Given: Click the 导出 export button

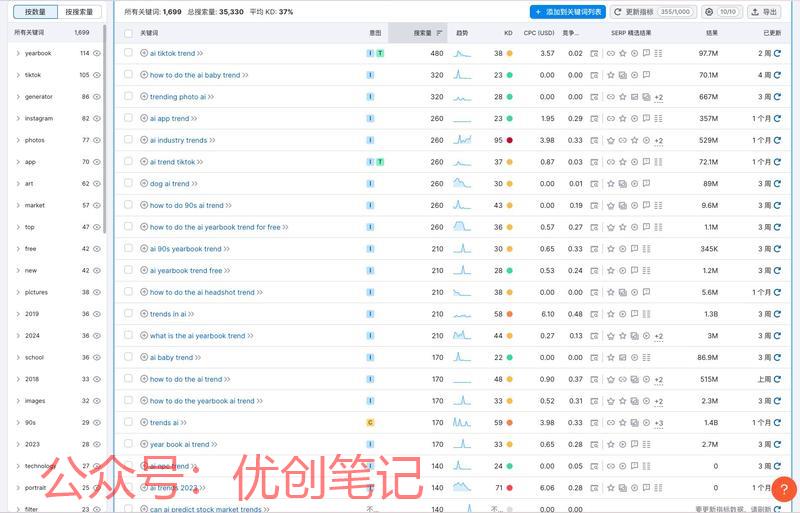Looking at the screenshot, I should pos(764,12).
